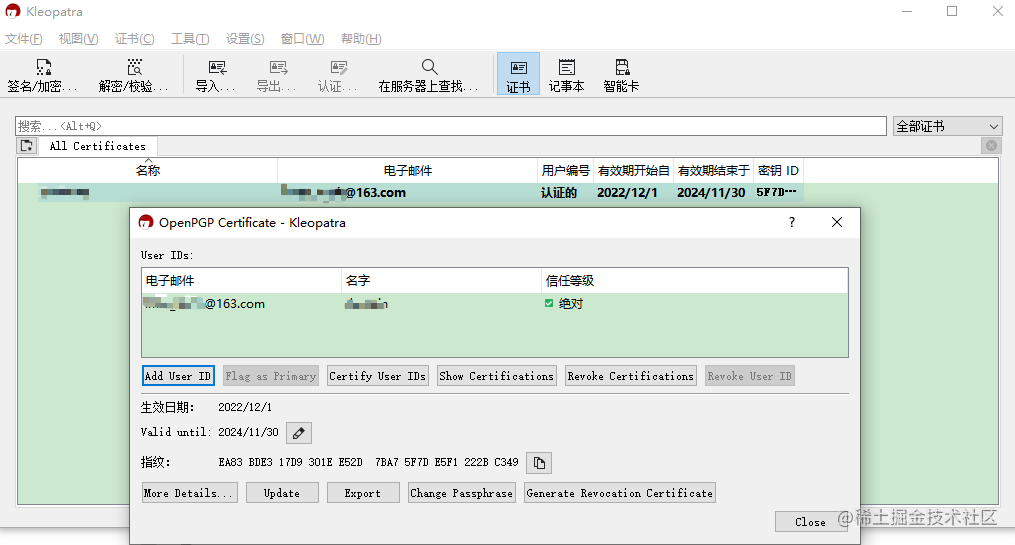This screenshot has width=1015, height=545.
Task: Switch to the Certificates (证书) view
Action: click(x=518, y=74)
